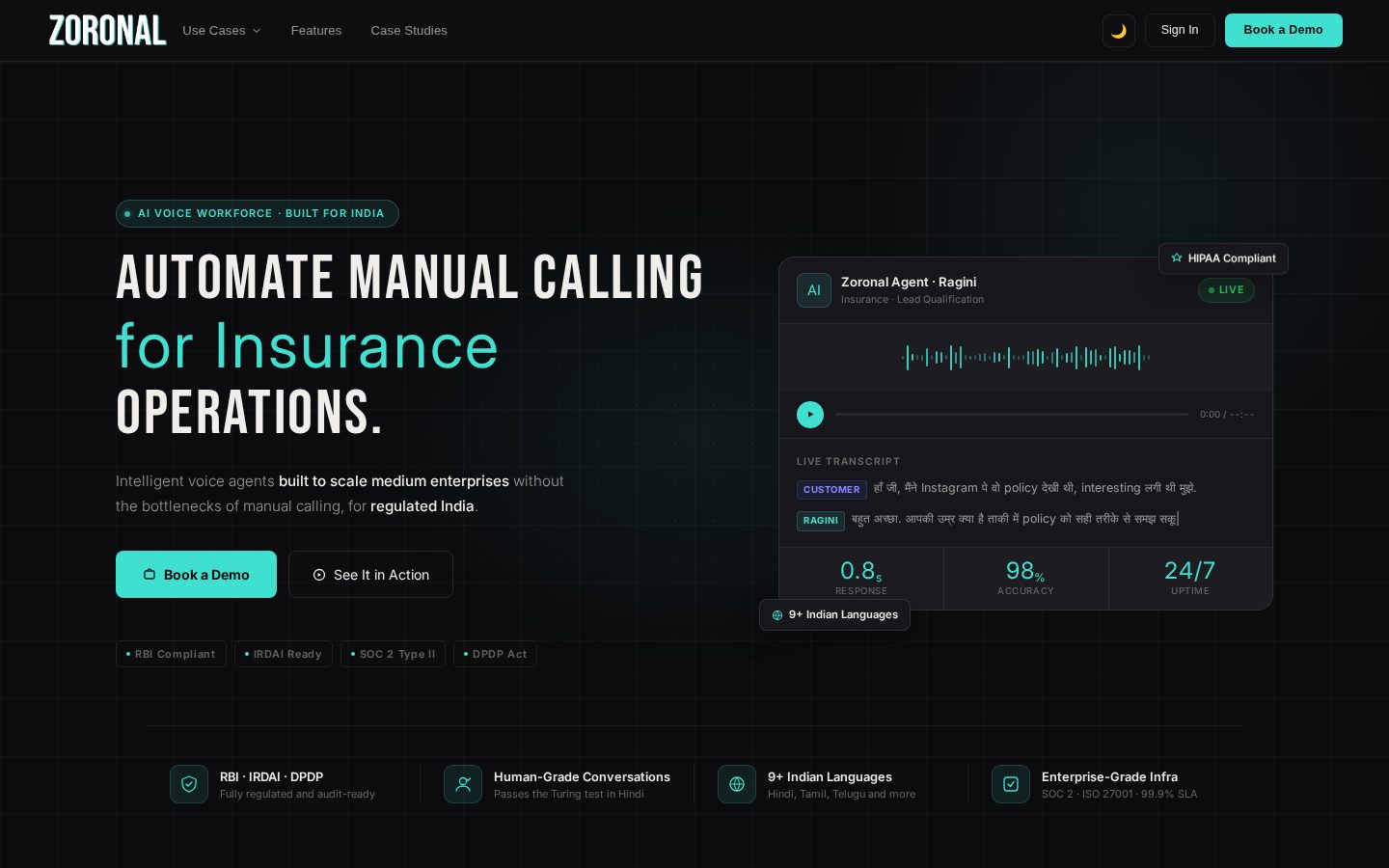Click Book a Demo in header
Image resolution: width=1389 pixels, height=868 pixels.
(1284, 30)
